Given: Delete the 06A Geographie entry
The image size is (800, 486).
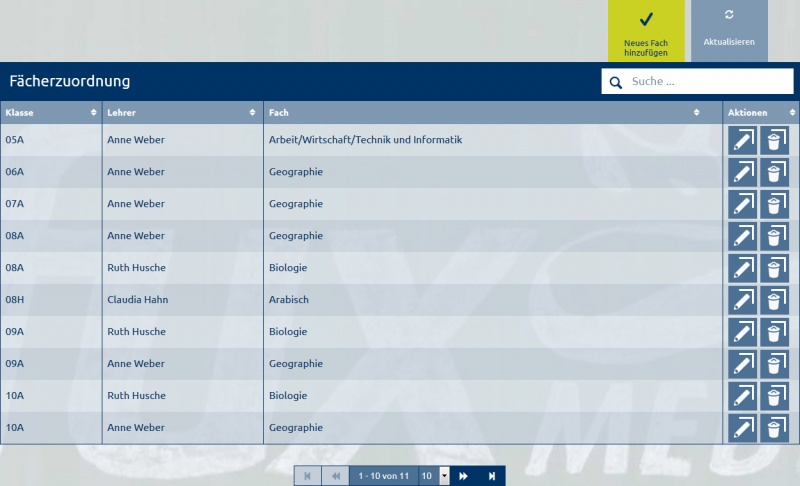Looking at the screenshot, I should pos(774,172).
